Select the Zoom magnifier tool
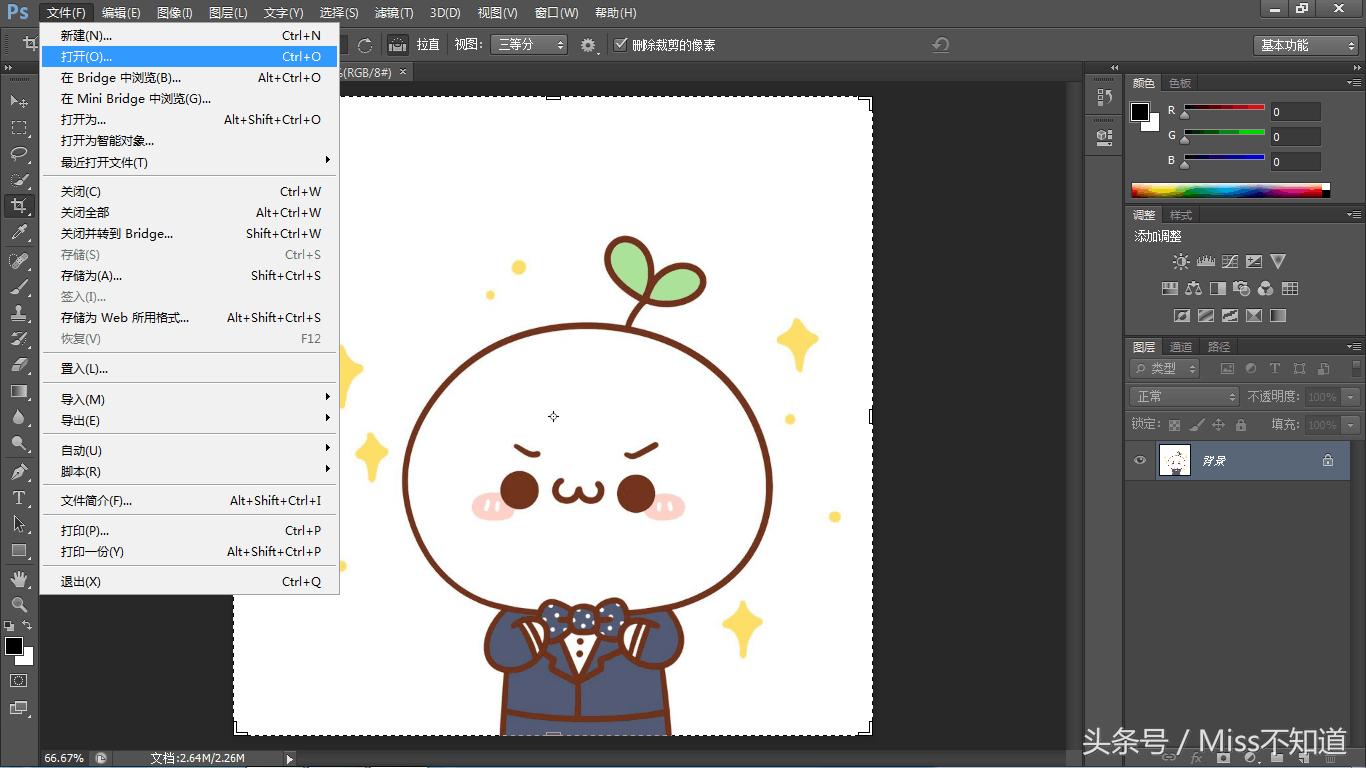 pos(19,605)
